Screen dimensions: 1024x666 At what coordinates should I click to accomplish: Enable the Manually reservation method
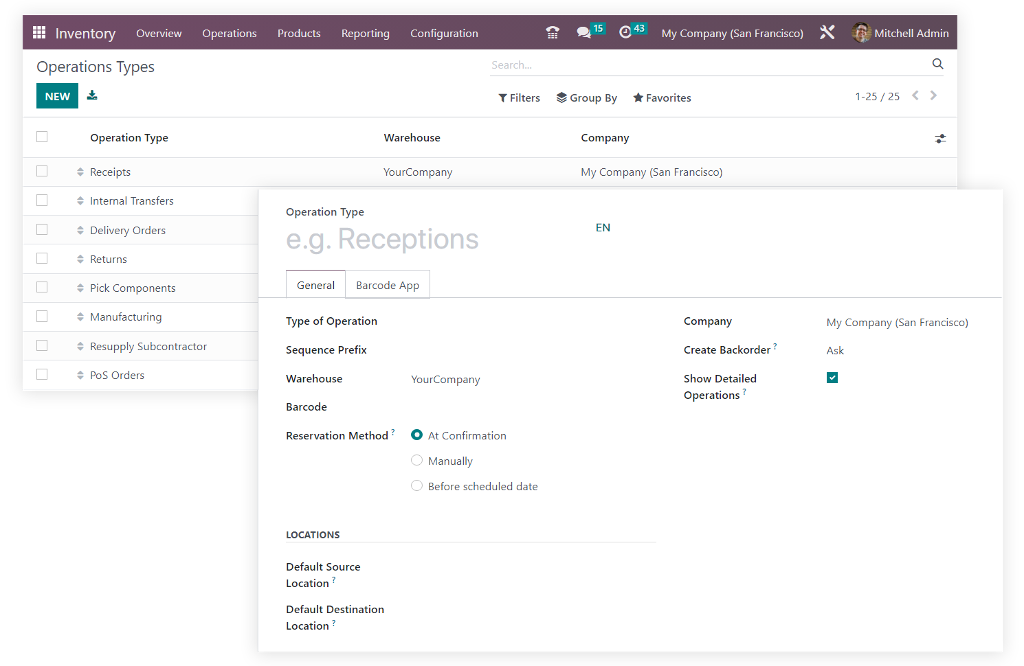tap(416, 460)
